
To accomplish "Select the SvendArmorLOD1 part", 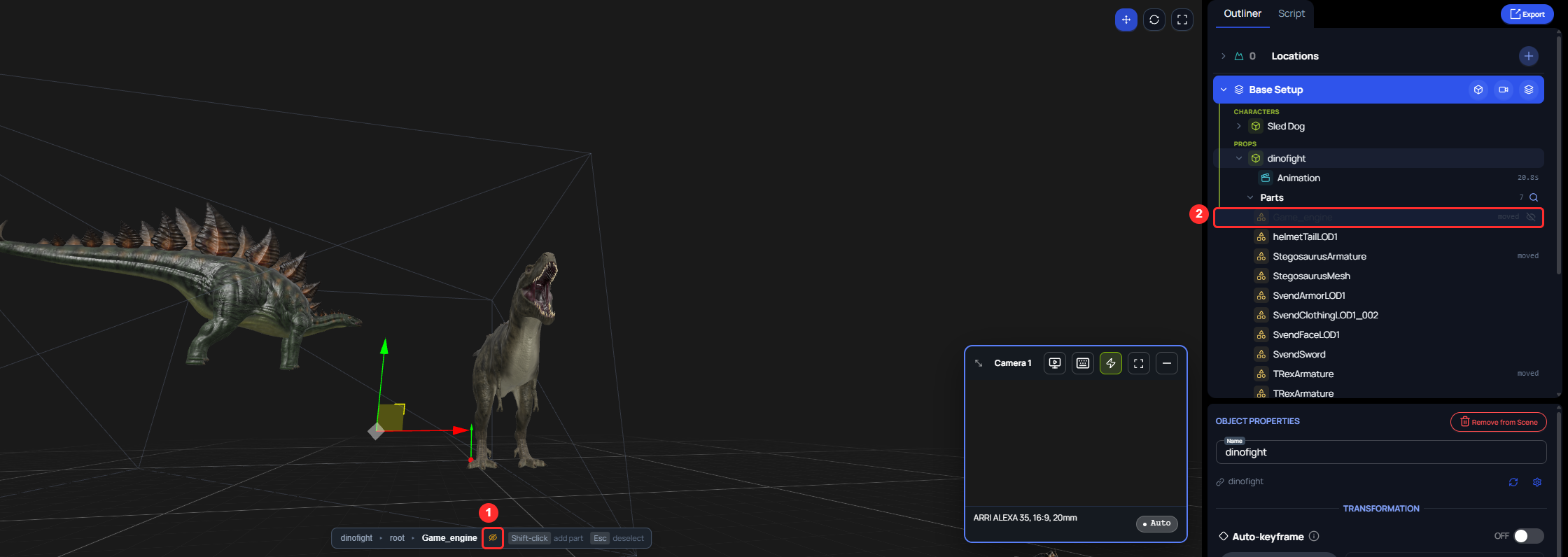I will coord(1378,295).
